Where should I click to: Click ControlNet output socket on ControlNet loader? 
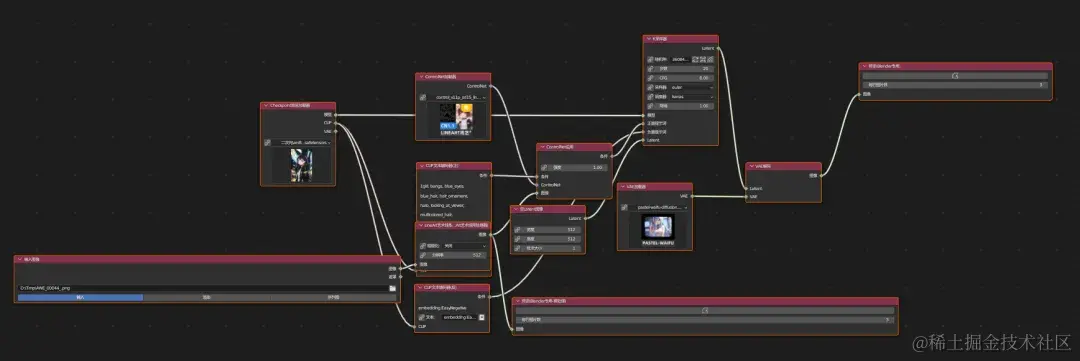pyautogui.click(x=490, y=86)
